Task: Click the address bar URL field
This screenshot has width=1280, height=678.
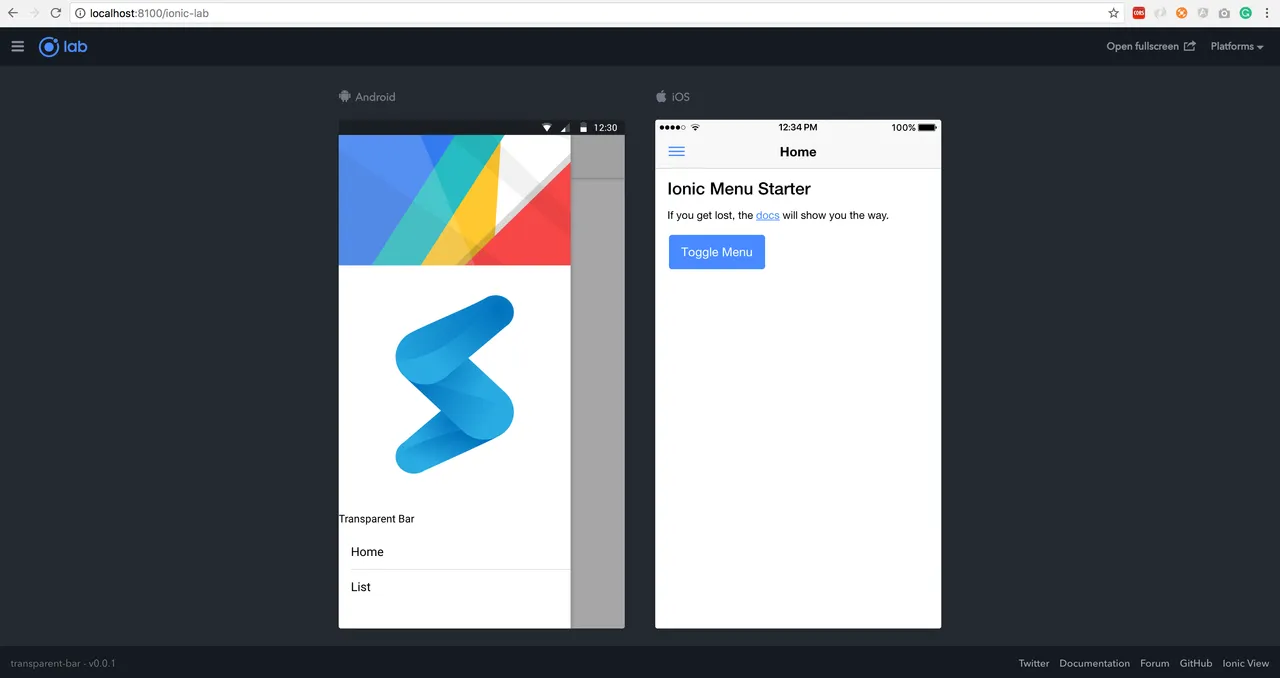Action: (x=590, y=13)
